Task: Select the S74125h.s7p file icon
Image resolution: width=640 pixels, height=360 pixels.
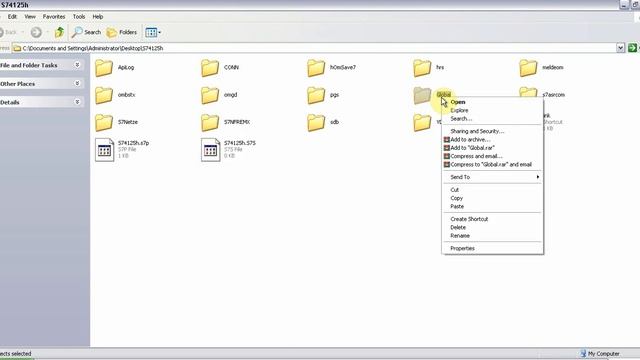Action: [x=104, y=150]
